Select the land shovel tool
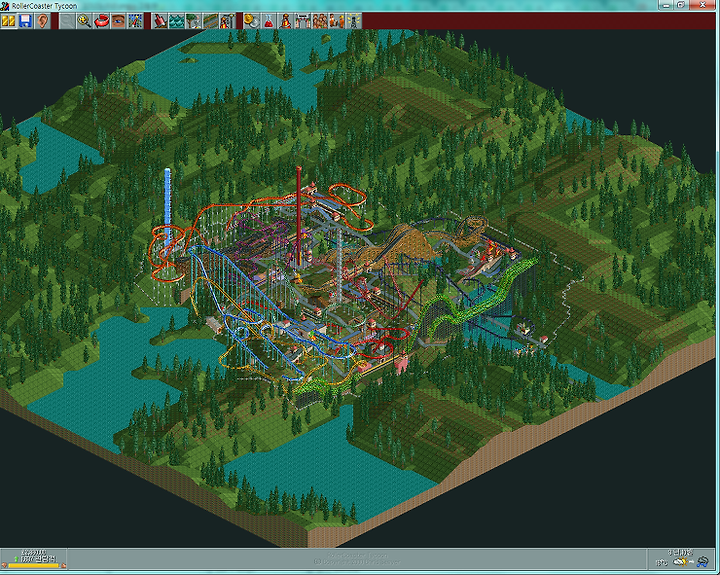 [x=159, y=21]
